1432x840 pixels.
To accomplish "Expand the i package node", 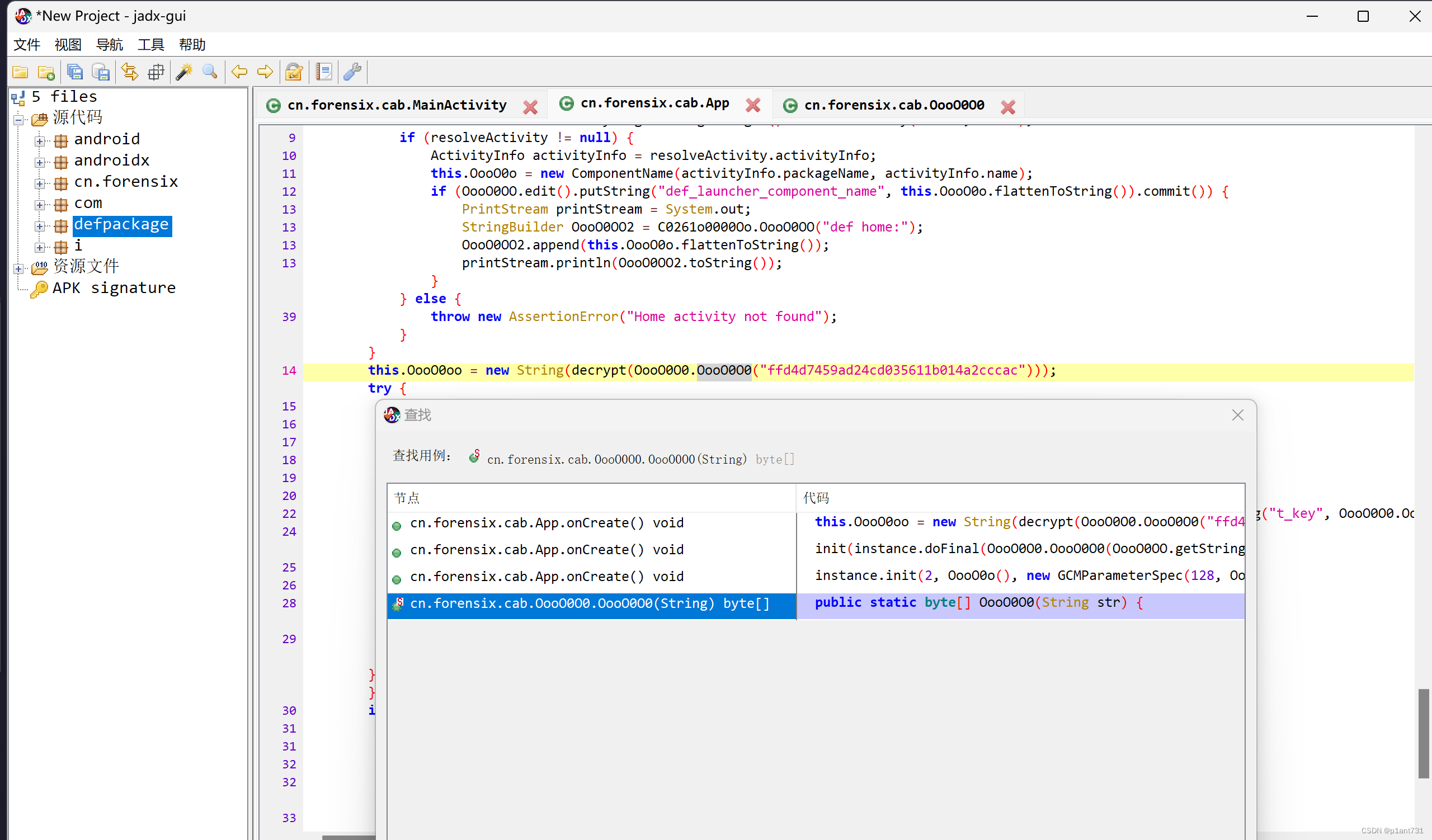I will pos(40,247).
